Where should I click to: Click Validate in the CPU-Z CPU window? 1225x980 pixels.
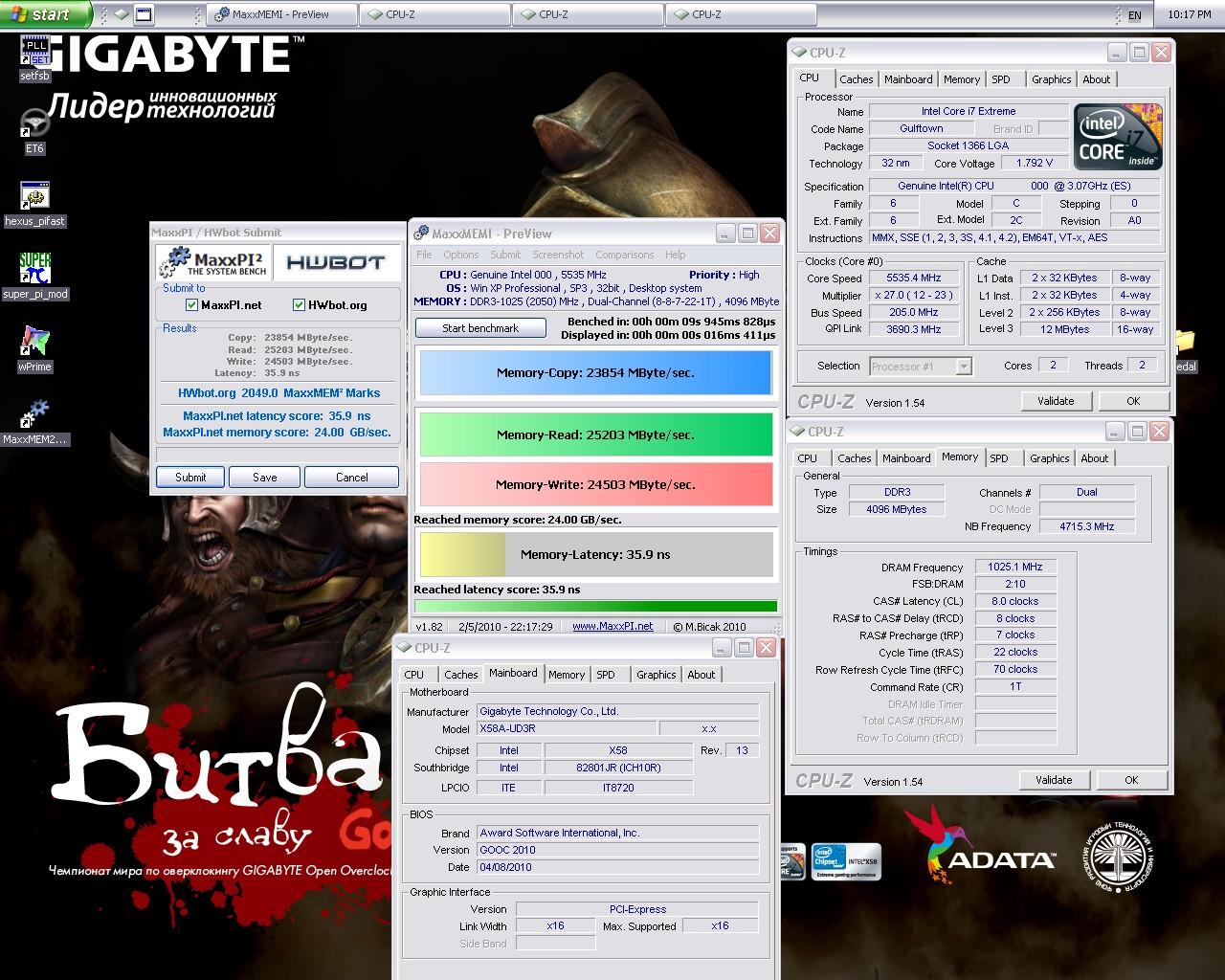pyautogui.click(x=1056, y=401)
